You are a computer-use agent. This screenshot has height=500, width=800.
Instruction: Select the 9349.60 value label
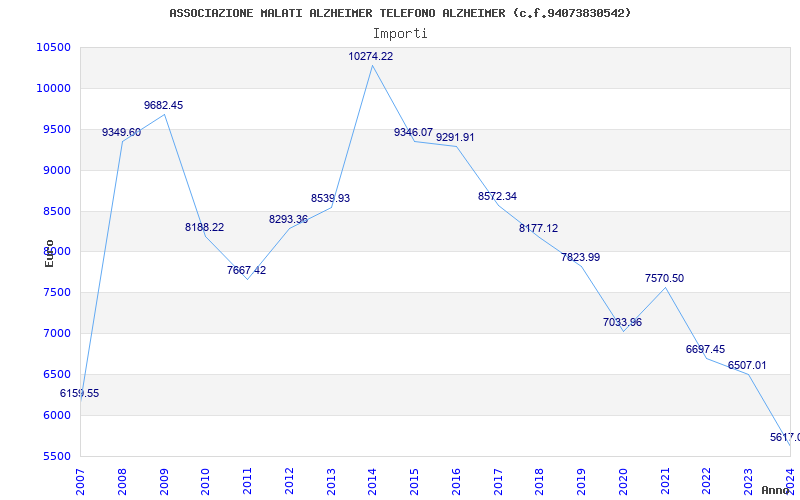pos(121,133)
